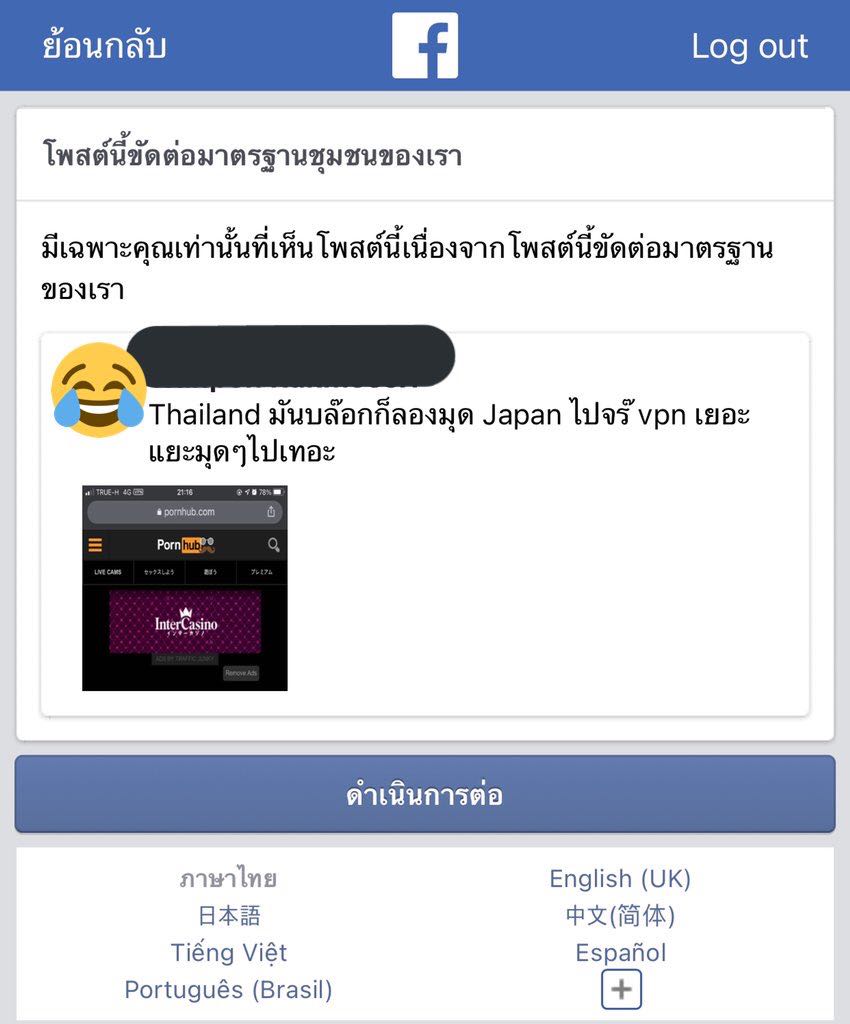Switch language to 日本語
Viewport: 850px width, 1024px height.
pyautogui.click(x=228, y=916)
